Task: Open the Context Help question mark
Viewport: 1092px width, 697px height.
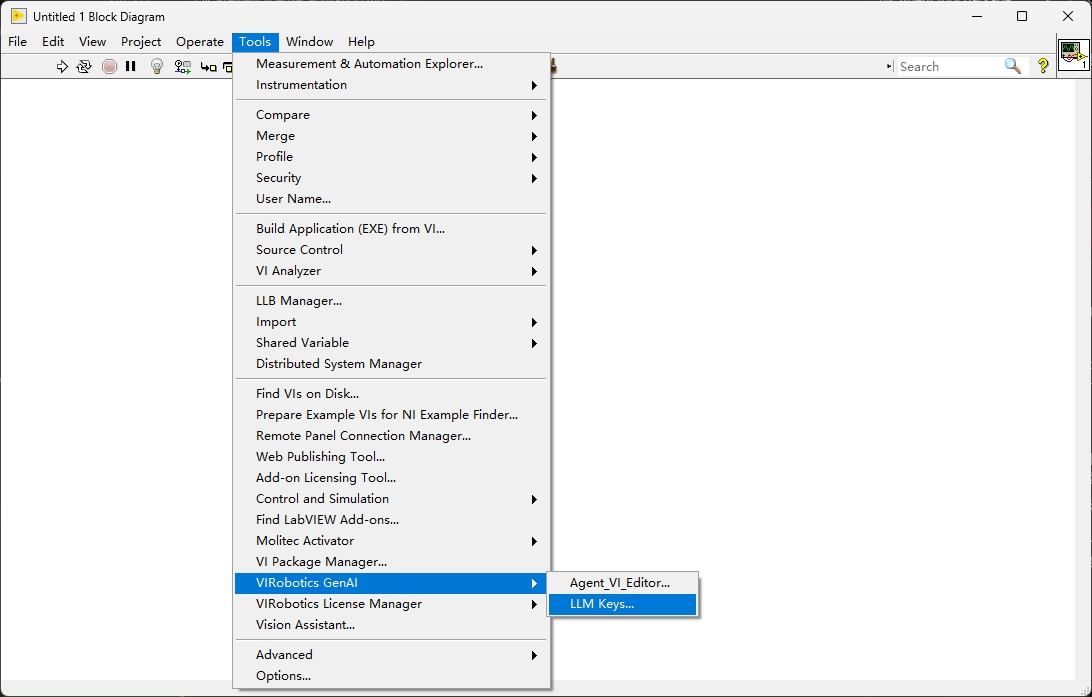Action: tap(1043, 66)
